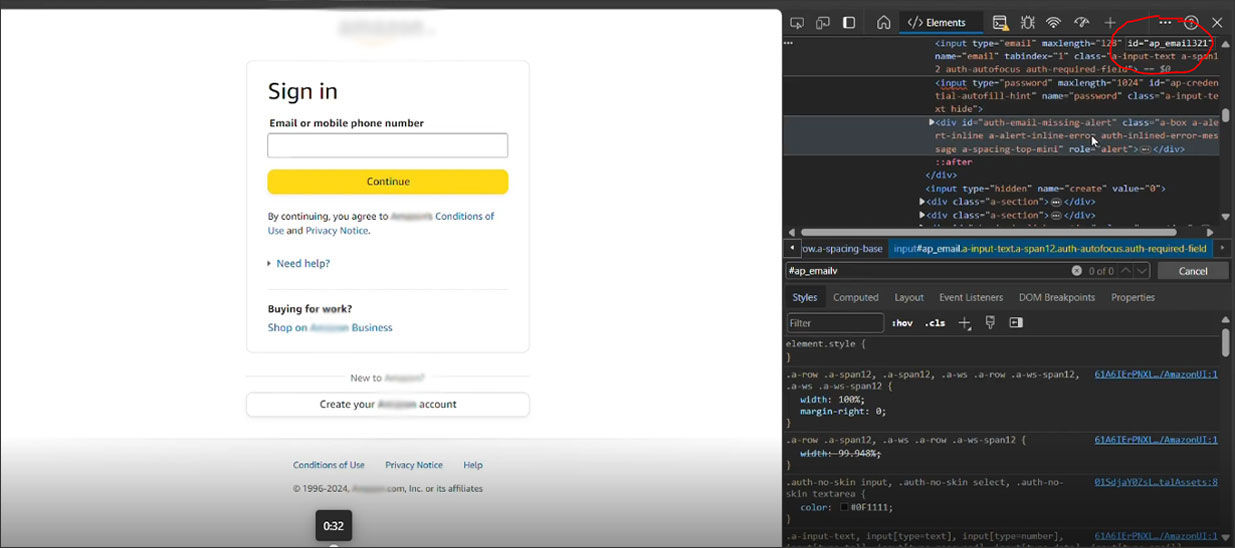
Task: Add more tools with the plus icon
Action: click(1109, 22)
